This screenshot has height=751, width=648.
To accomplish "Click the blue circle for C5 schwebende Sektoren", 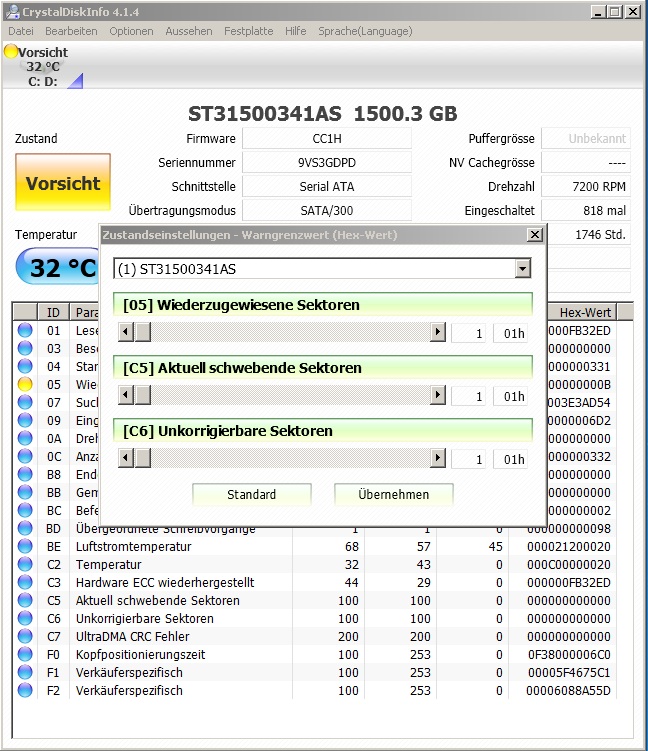I will point(25,600).
